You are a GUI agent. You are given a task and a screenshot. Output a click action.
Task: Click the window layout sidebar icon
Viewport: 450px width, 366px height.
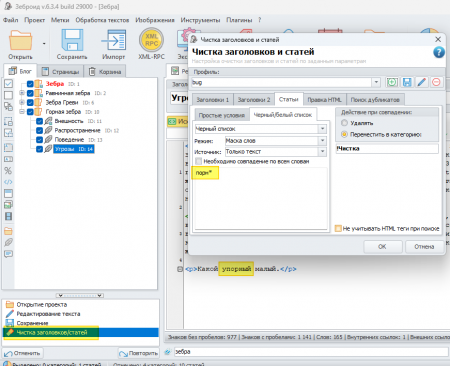click(x=8, y=193)
